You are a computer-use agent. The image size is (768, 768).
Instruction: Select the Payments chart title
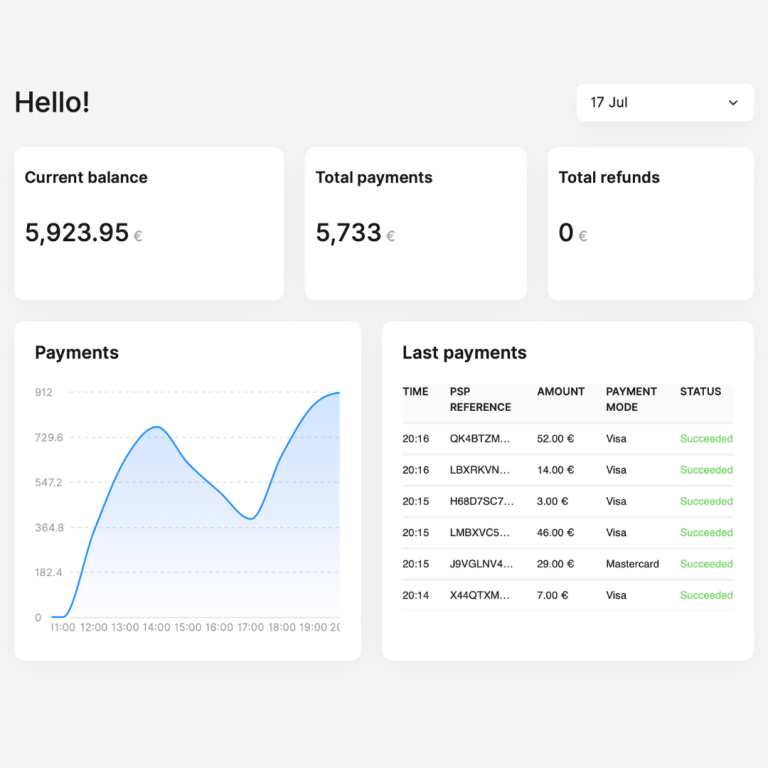(77, 353)
